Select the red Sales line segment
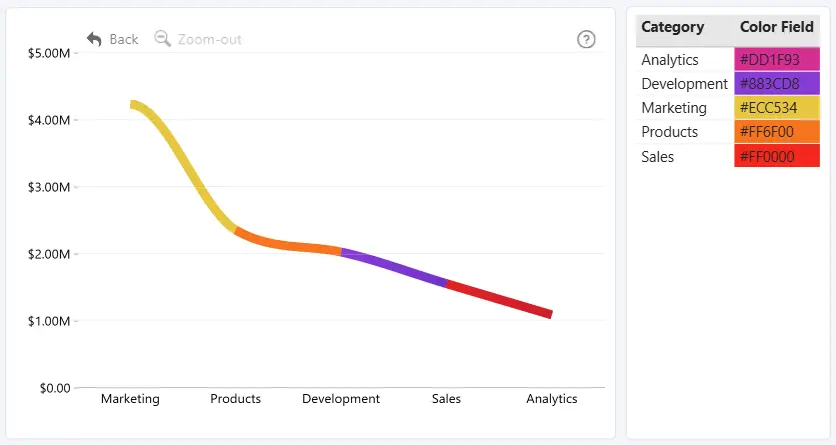 pyautogui.click(x=499, y=298)
